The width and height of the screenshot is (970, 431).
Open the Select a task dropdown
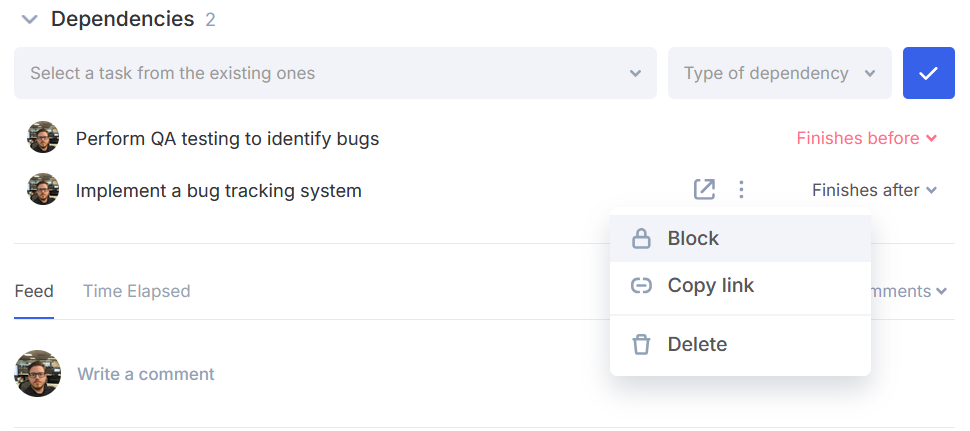(335, 73)
